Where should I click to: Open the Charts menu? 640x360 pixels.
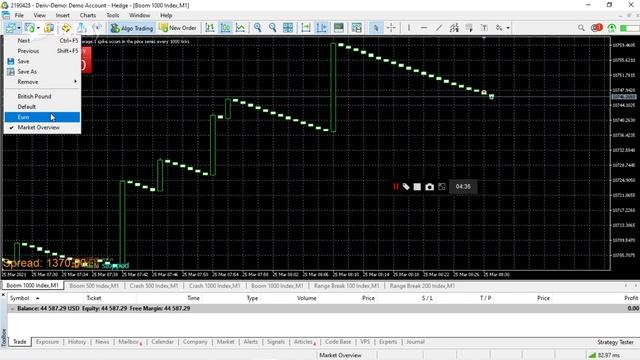pyautogui.click(x=88, y=15)
